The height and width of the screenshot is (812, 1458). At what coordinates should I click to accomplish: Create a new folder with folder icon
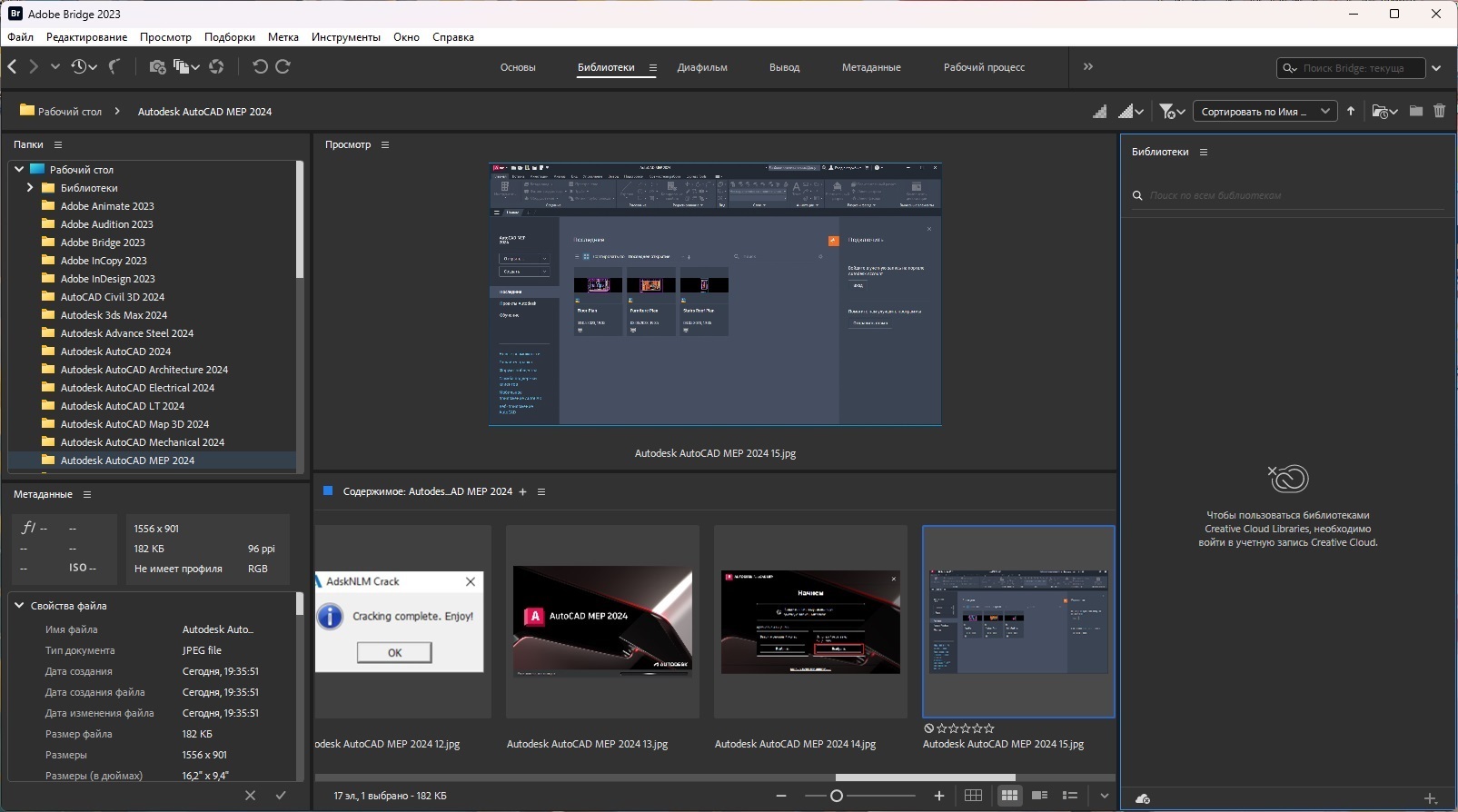click(1415, 111)
